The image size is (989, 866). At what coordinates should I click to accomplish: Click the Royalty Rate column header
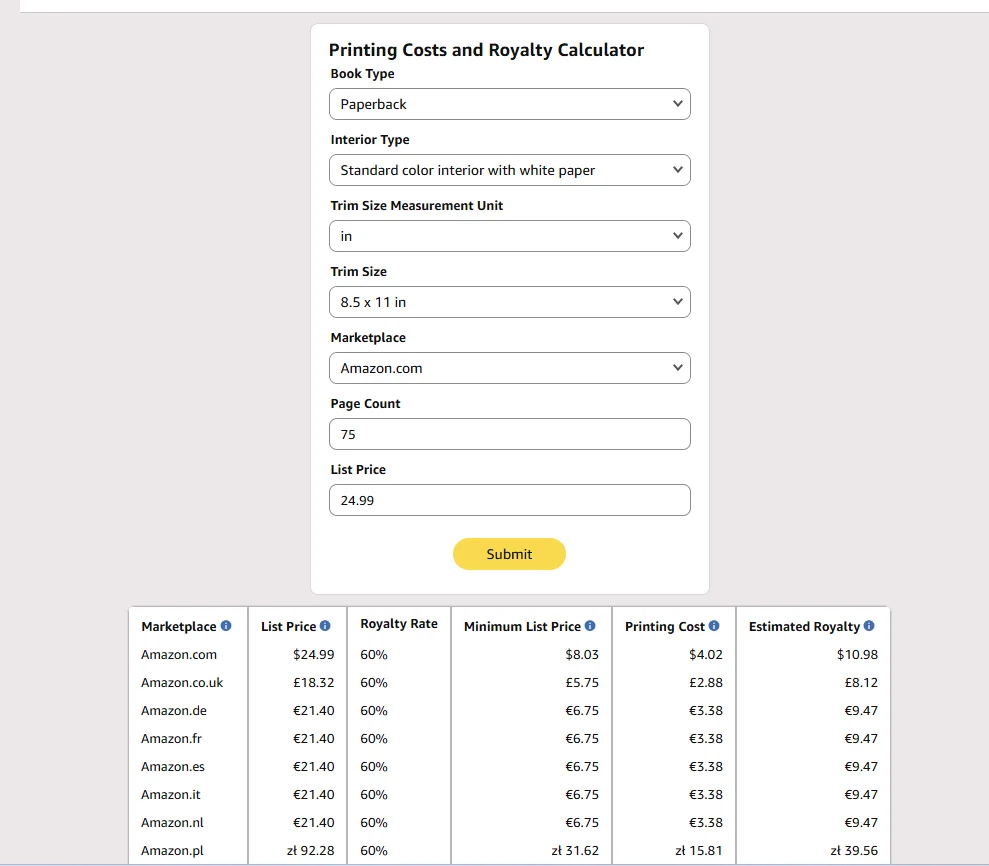coord(399,624)
